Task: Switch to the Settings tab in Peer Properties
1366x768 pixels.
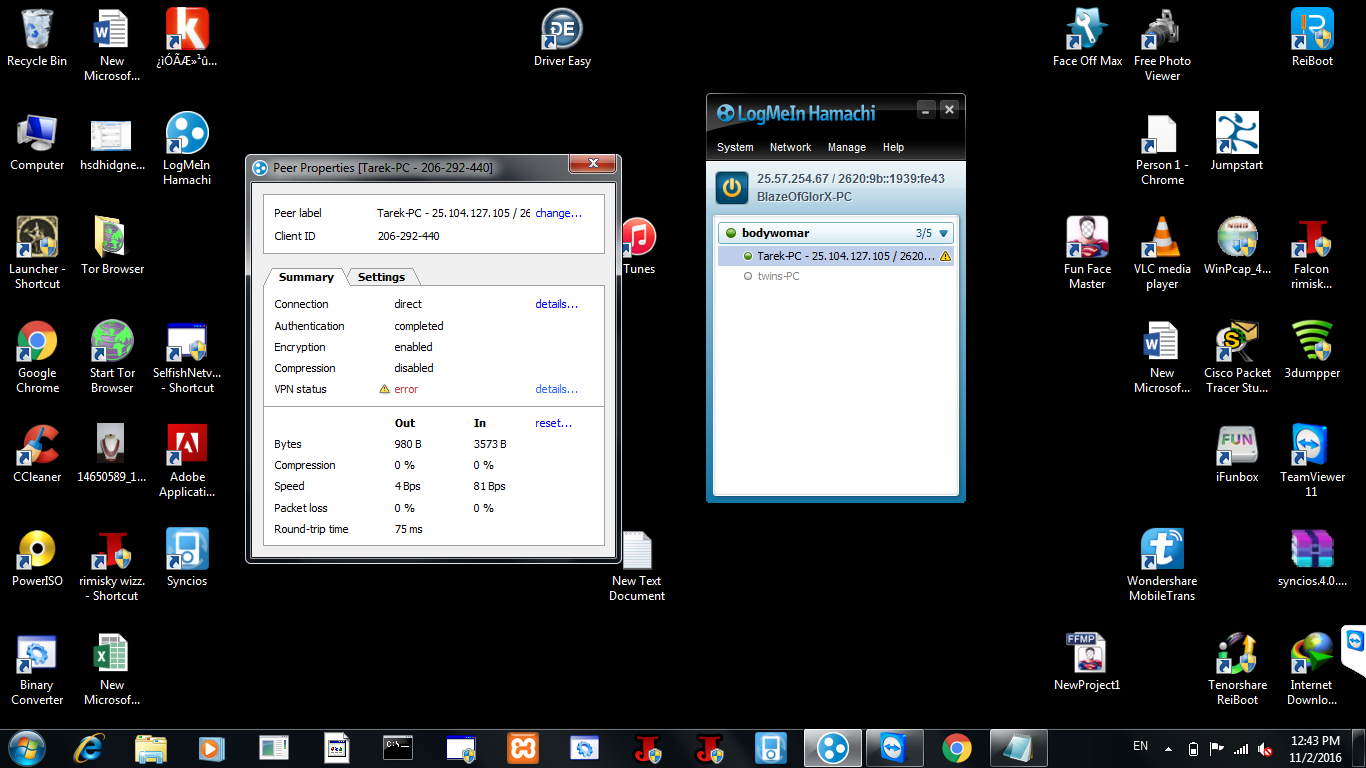Action: [x=381, y=277]
